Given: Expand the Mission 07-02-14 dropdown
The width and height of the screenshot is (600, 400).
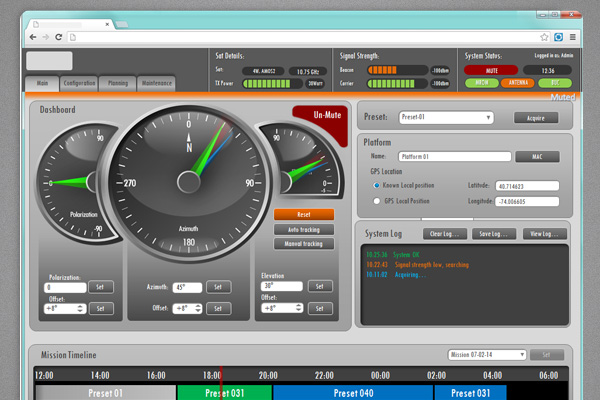Looking at the screenshot, I should click(487, 354).
